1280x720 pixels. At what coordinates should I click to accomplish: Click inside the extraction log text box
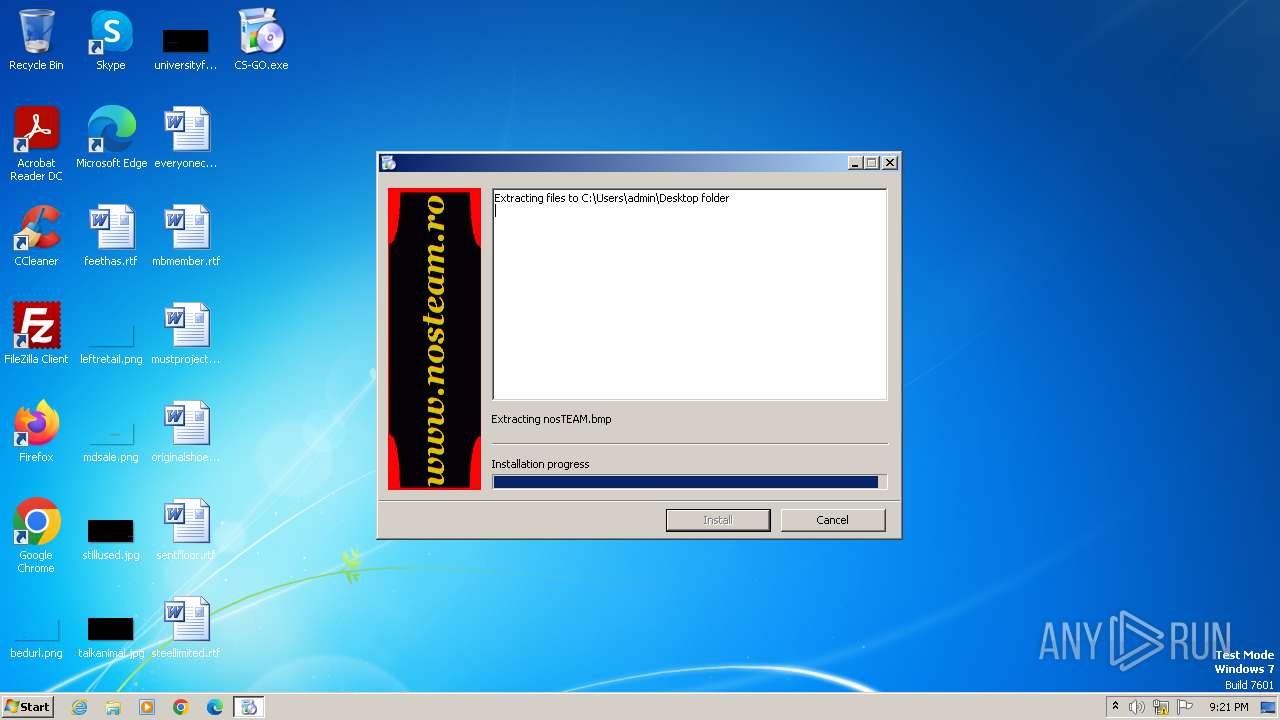(689, 295)
